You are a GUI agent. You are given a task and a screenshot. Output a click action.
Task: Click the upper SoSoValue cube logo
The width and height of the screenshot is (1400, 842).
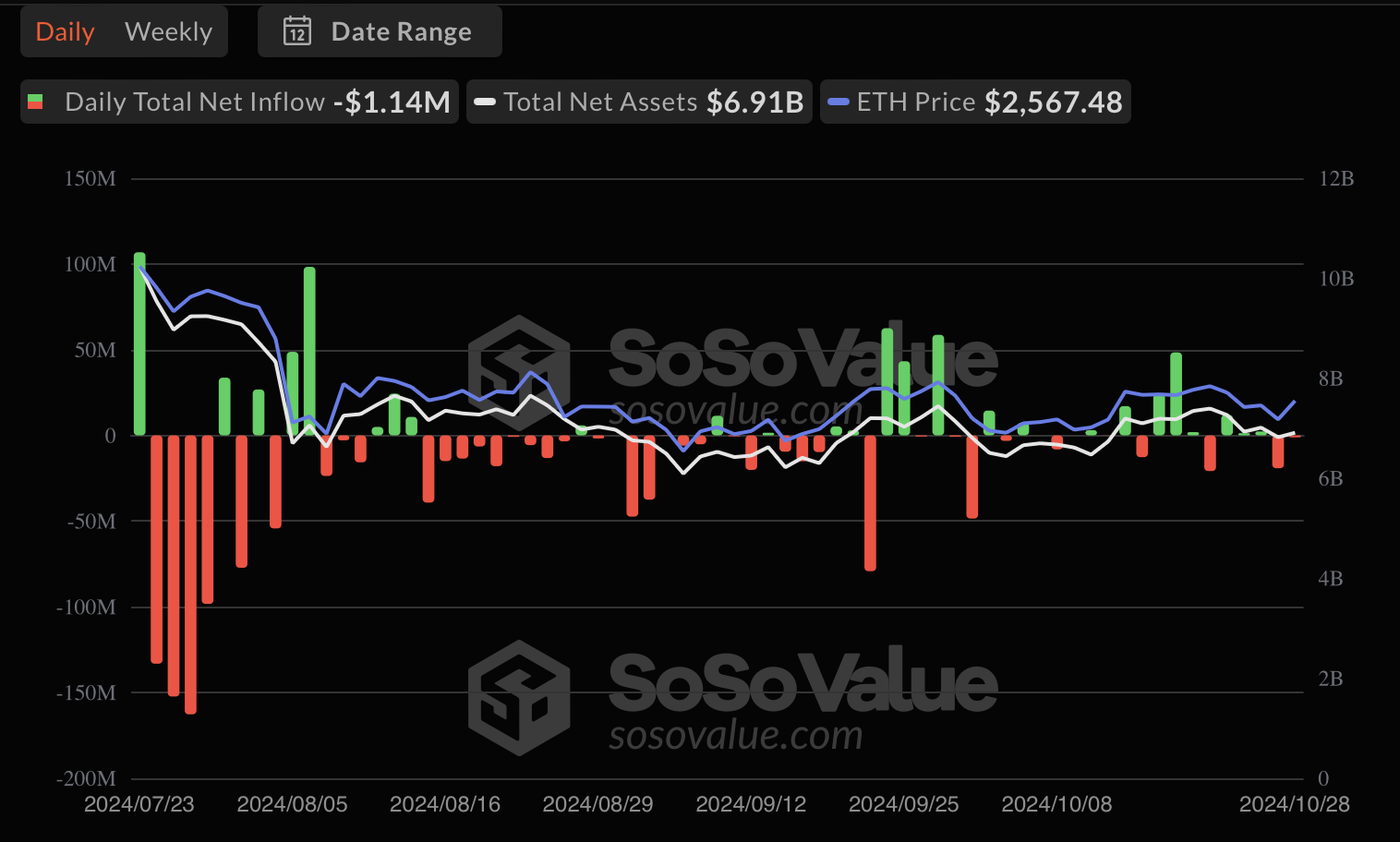[x=518, y=372]
